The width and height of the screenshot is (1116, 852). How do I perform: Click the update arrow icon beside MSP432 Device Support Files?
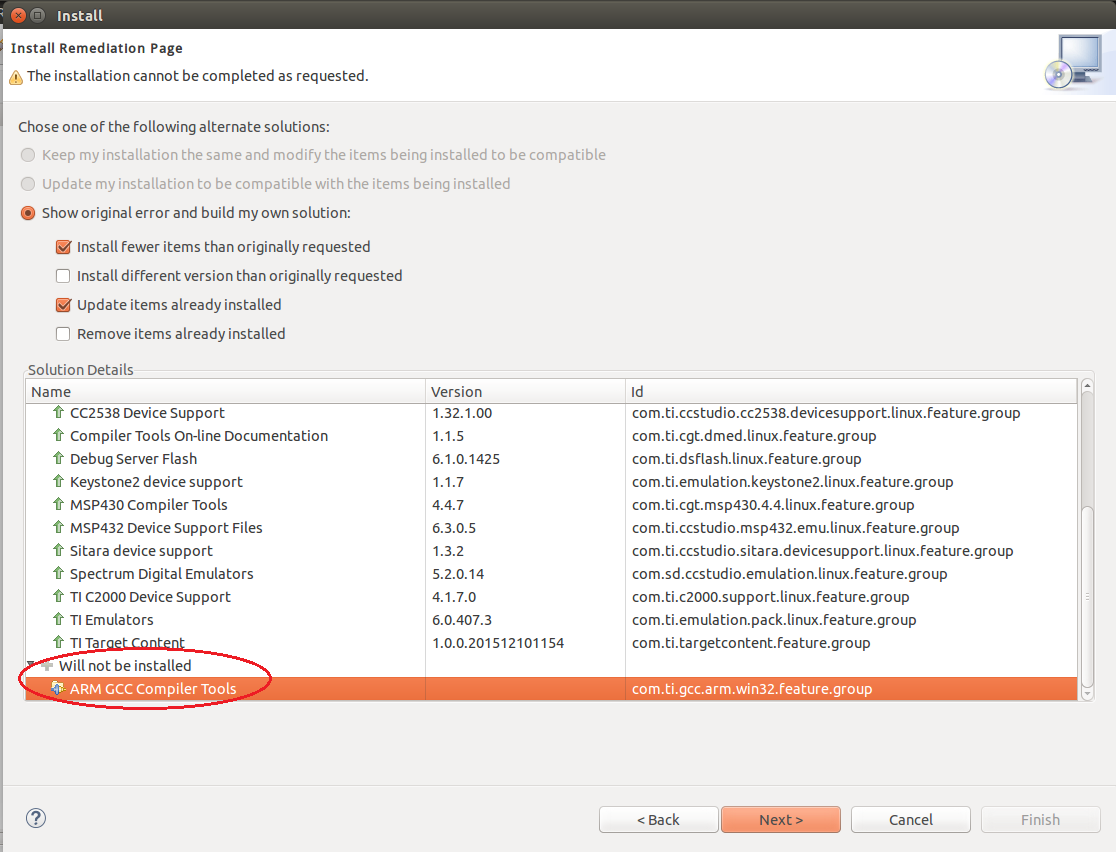[58, 527]
